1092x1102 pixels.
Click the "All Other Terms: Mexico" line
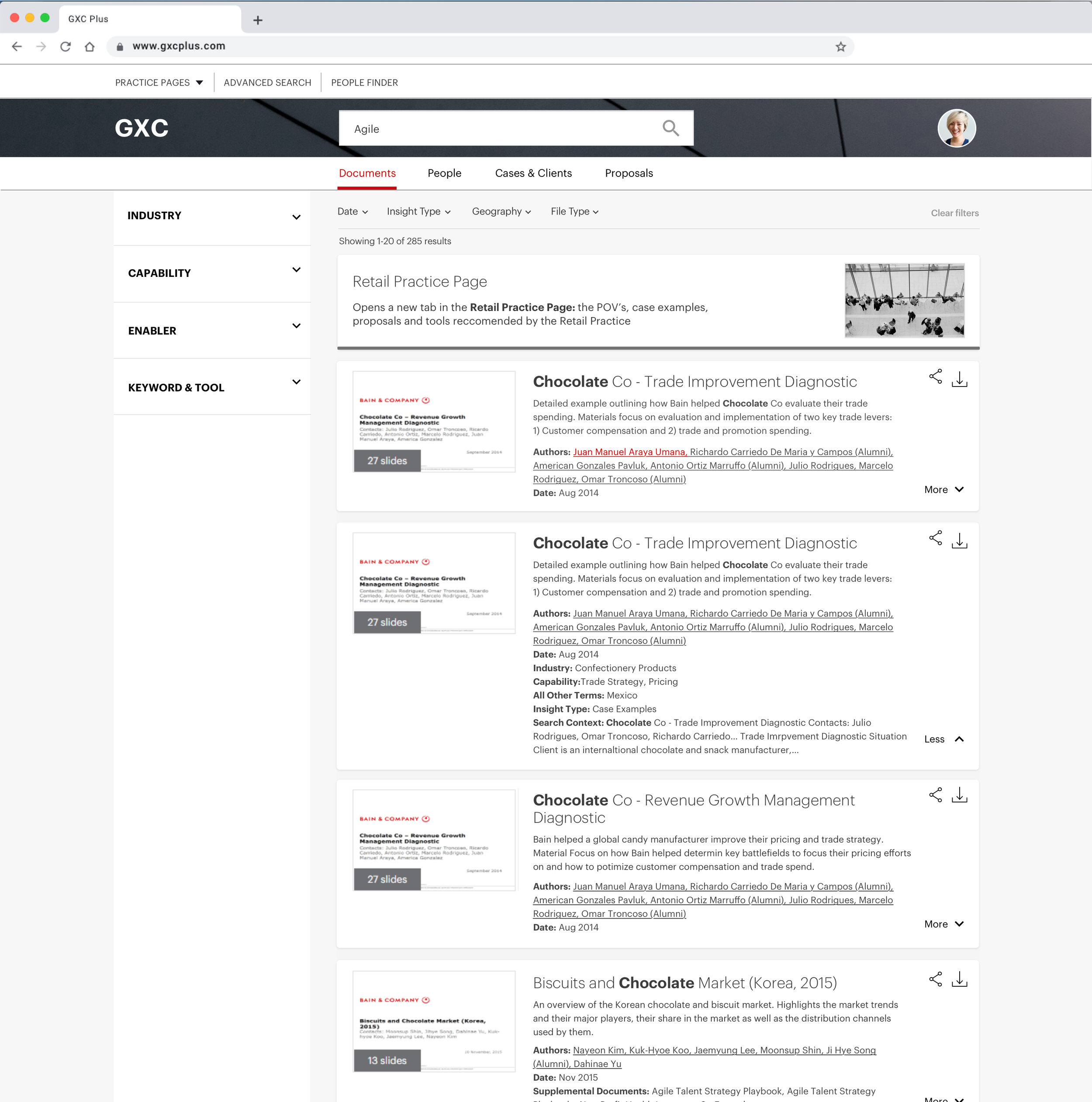click(585, 695)
